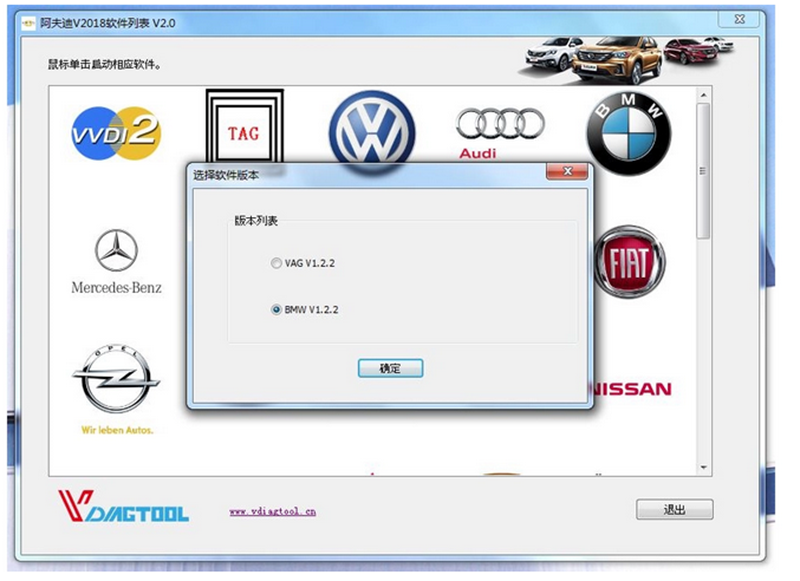
Task: Launch the VVDI2 software icon
Action: point(116,133)
